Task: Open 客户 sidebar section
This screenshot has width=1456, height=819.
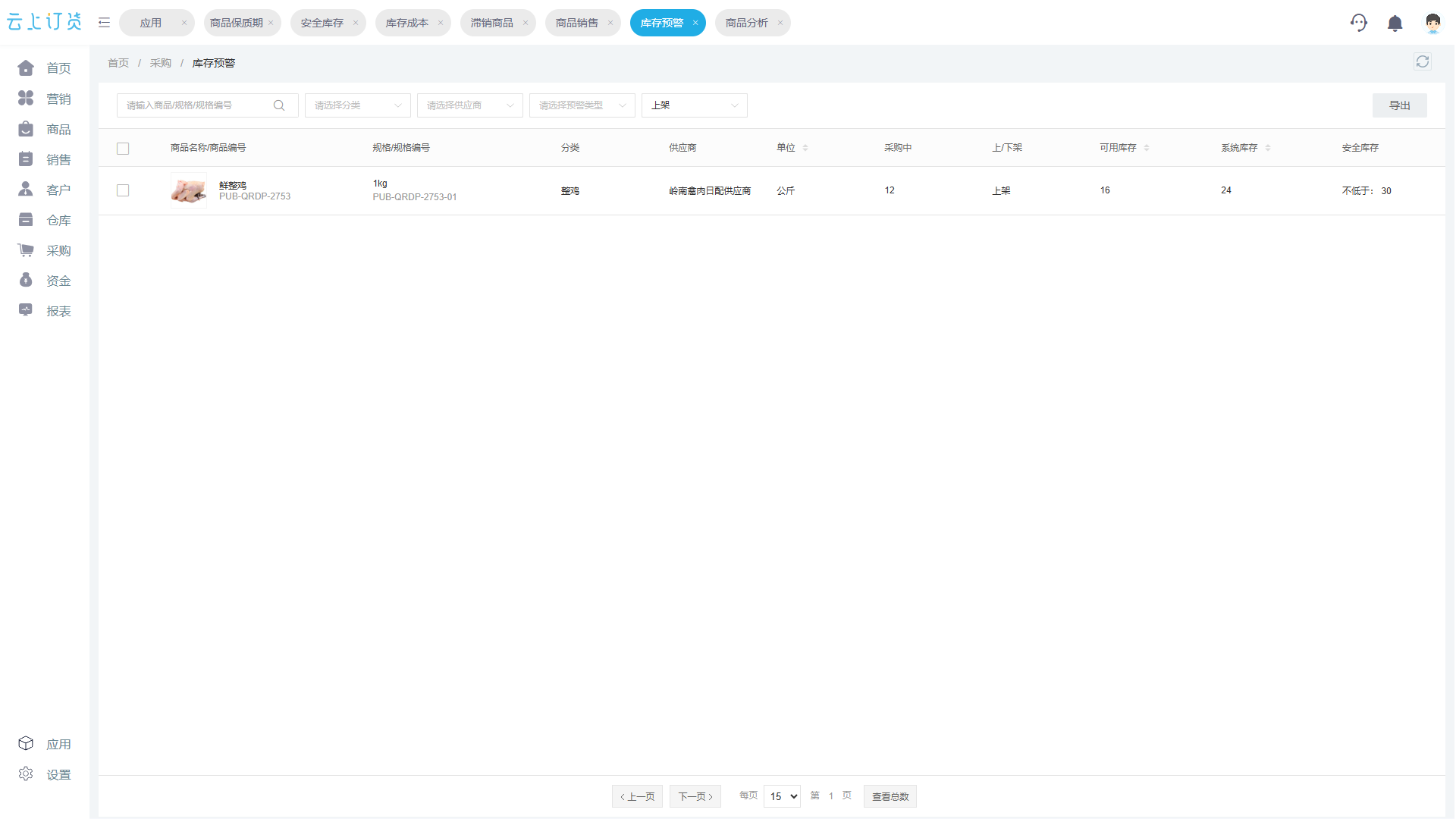Action: click(x=45, y=190)
